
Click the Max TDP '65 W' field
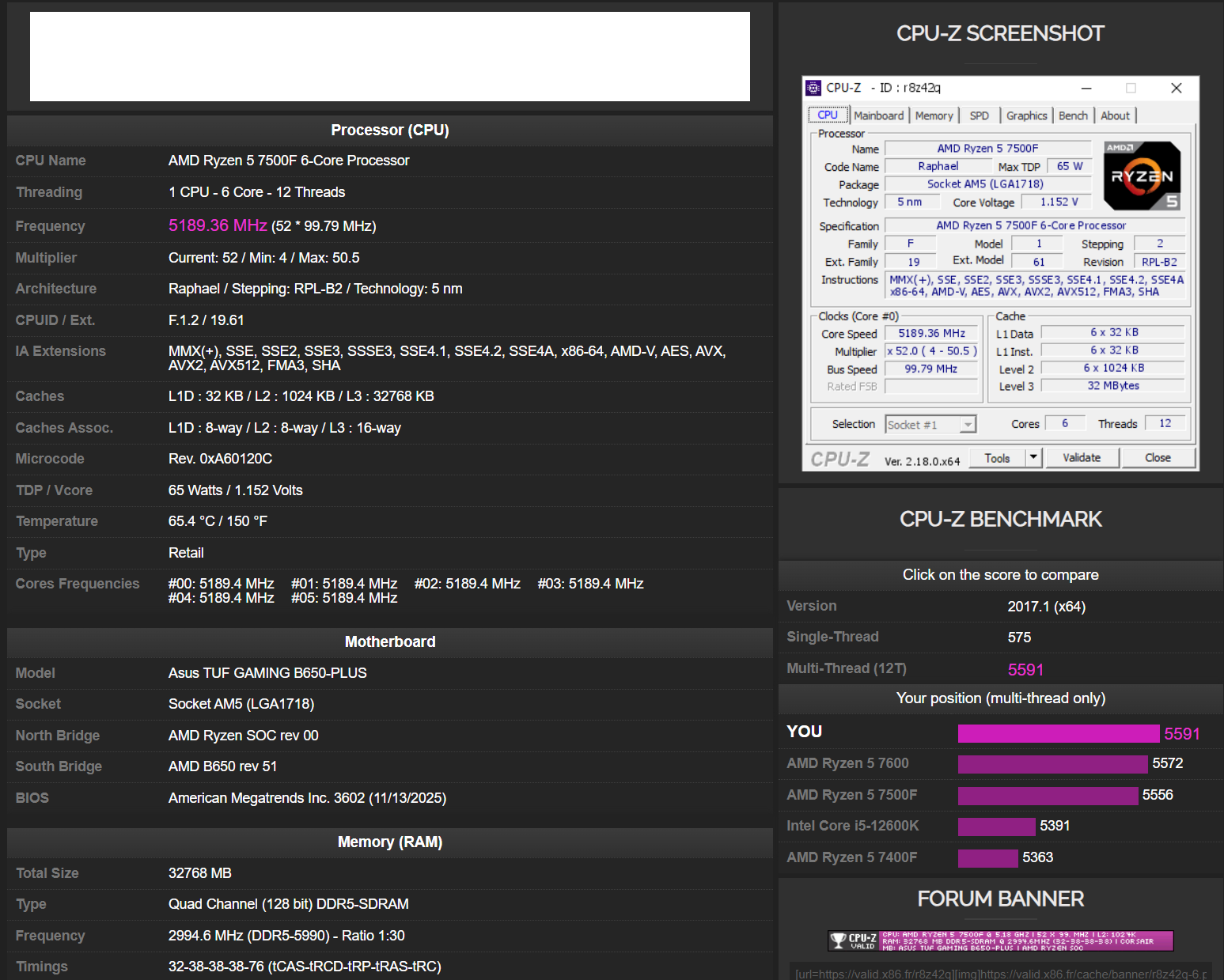[1069, 166]
